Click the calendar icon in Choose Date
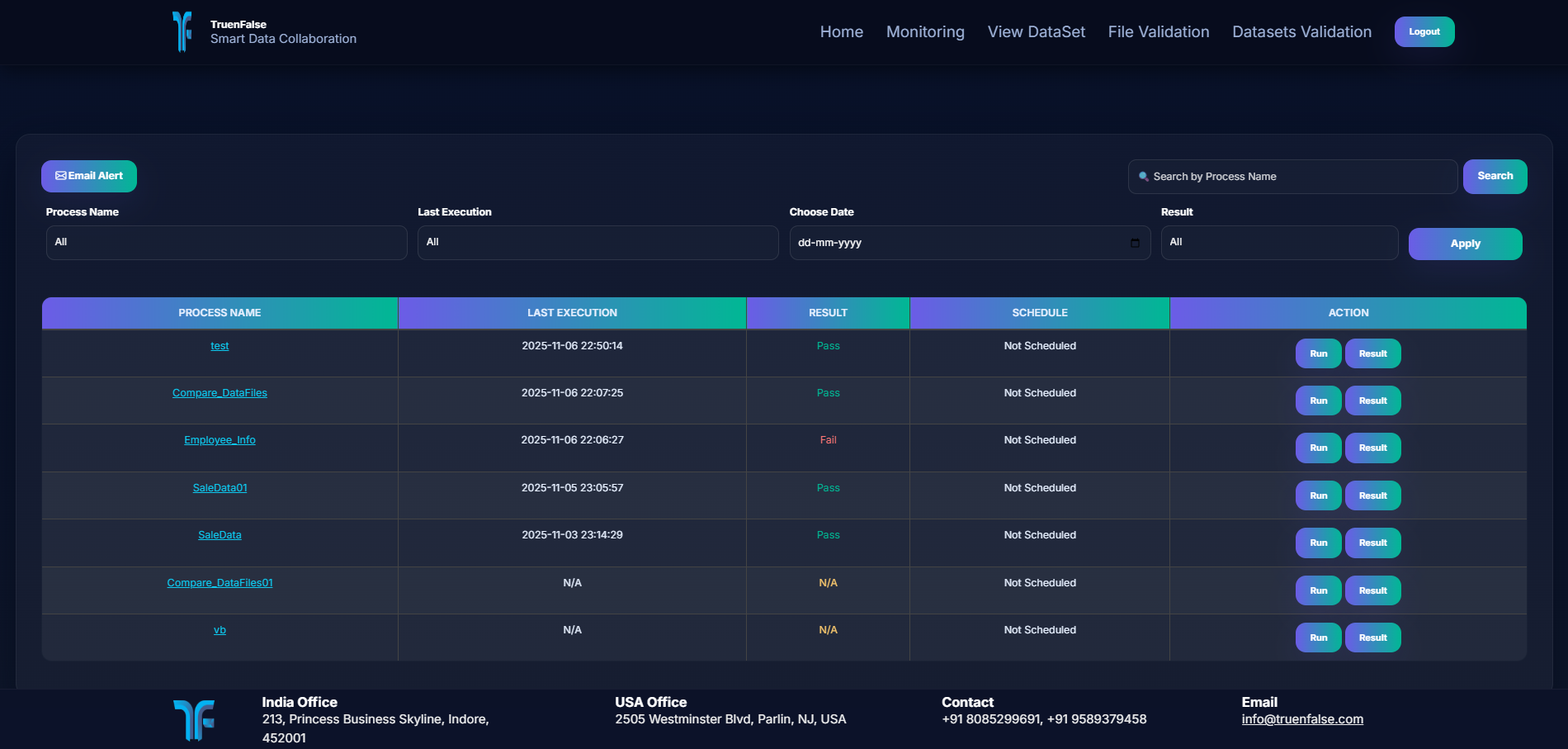This screenshot has width=1568, height=749. (x=1135, y=243)
